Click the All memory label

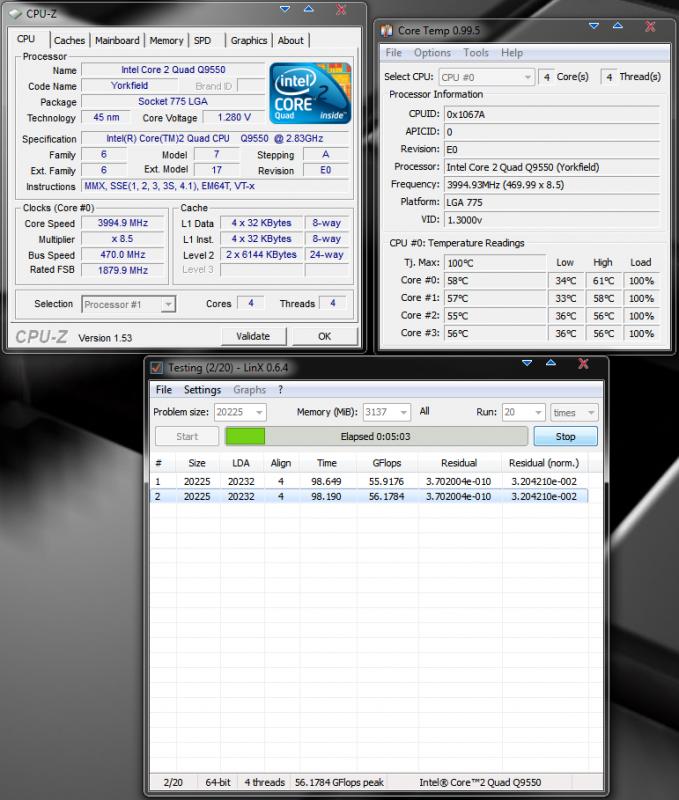click(424, 411)
